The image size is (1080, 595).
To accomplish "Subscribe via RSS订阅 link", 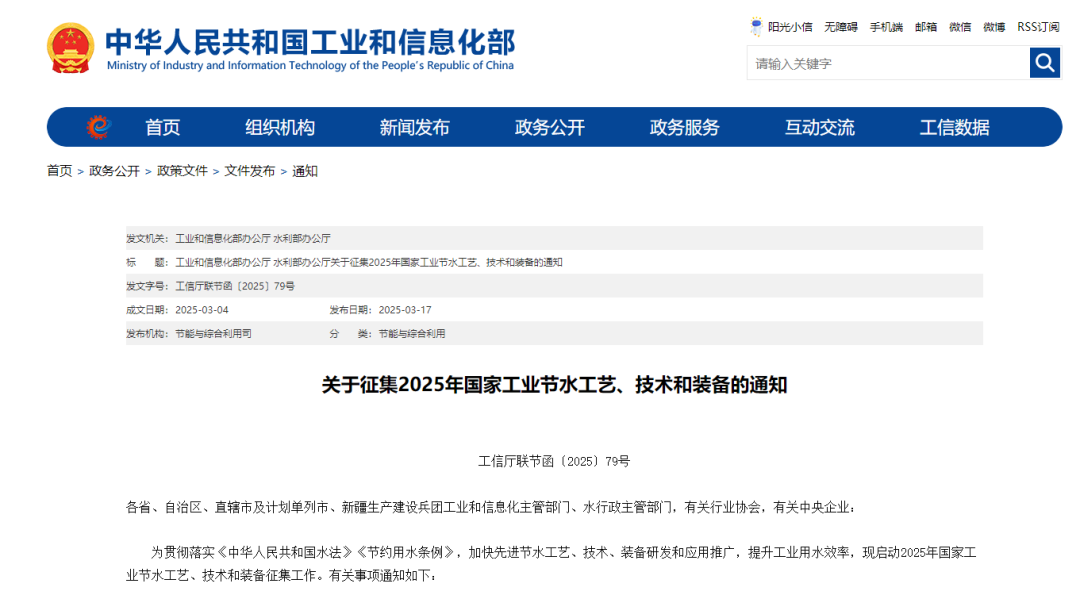I will coord(1038,27).
